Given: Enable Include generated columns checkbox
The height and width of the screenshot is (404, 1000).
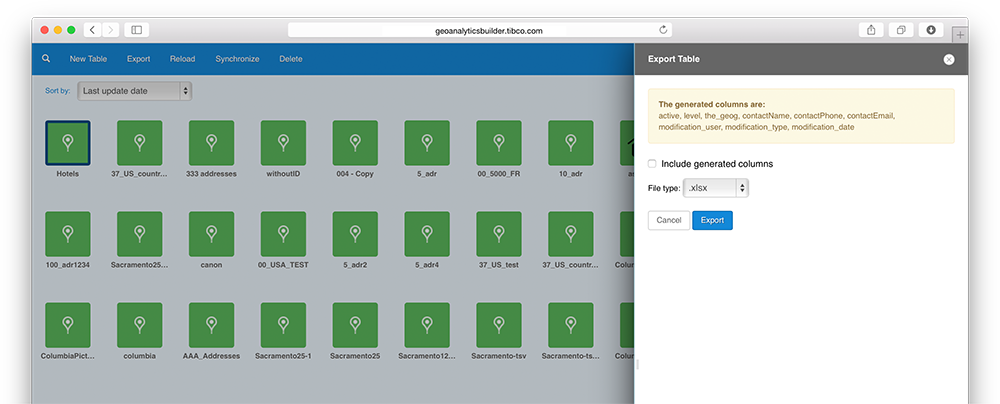Looking at the screenshot, I should (x=652, y=164).
